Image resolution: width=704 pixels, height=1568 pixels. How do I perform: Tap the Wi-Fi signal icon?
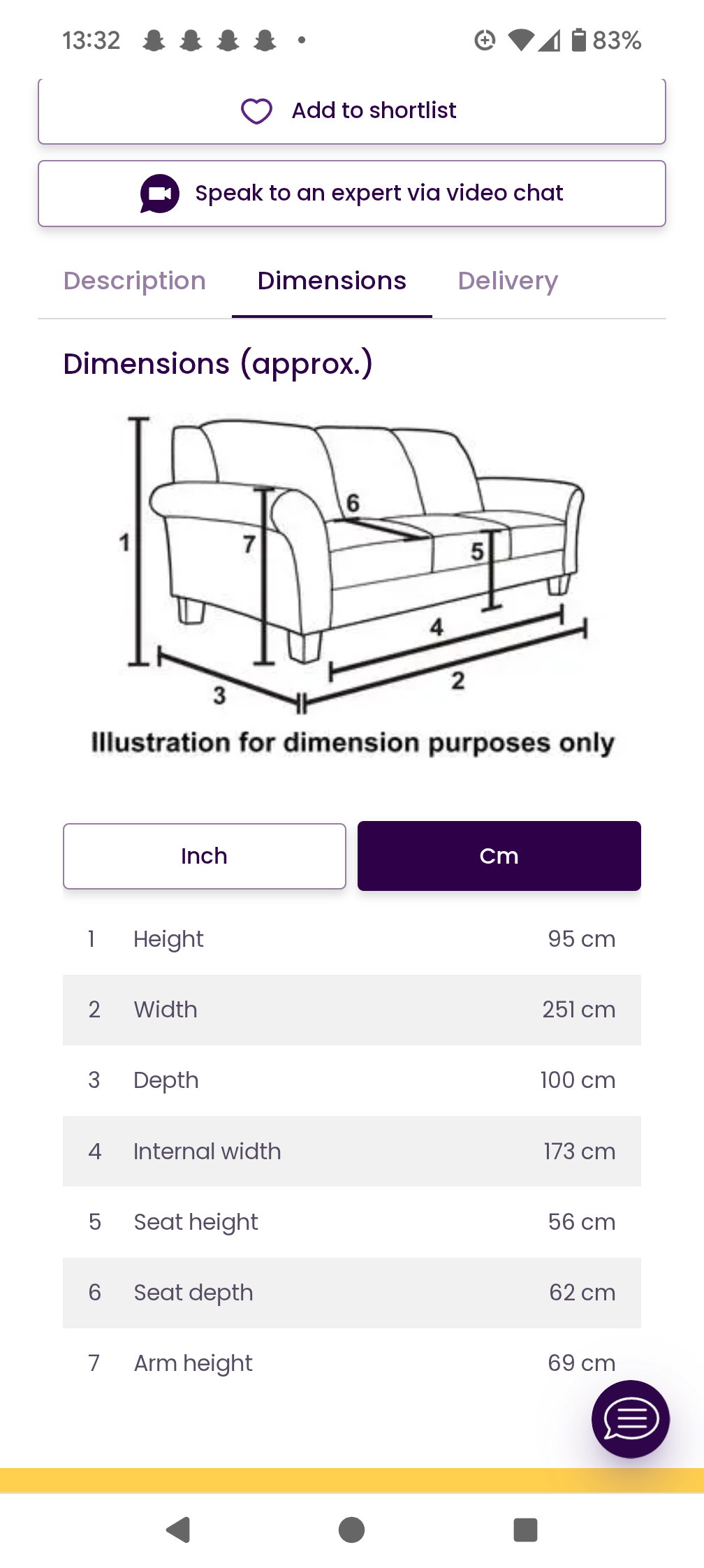tap(520, 41)
